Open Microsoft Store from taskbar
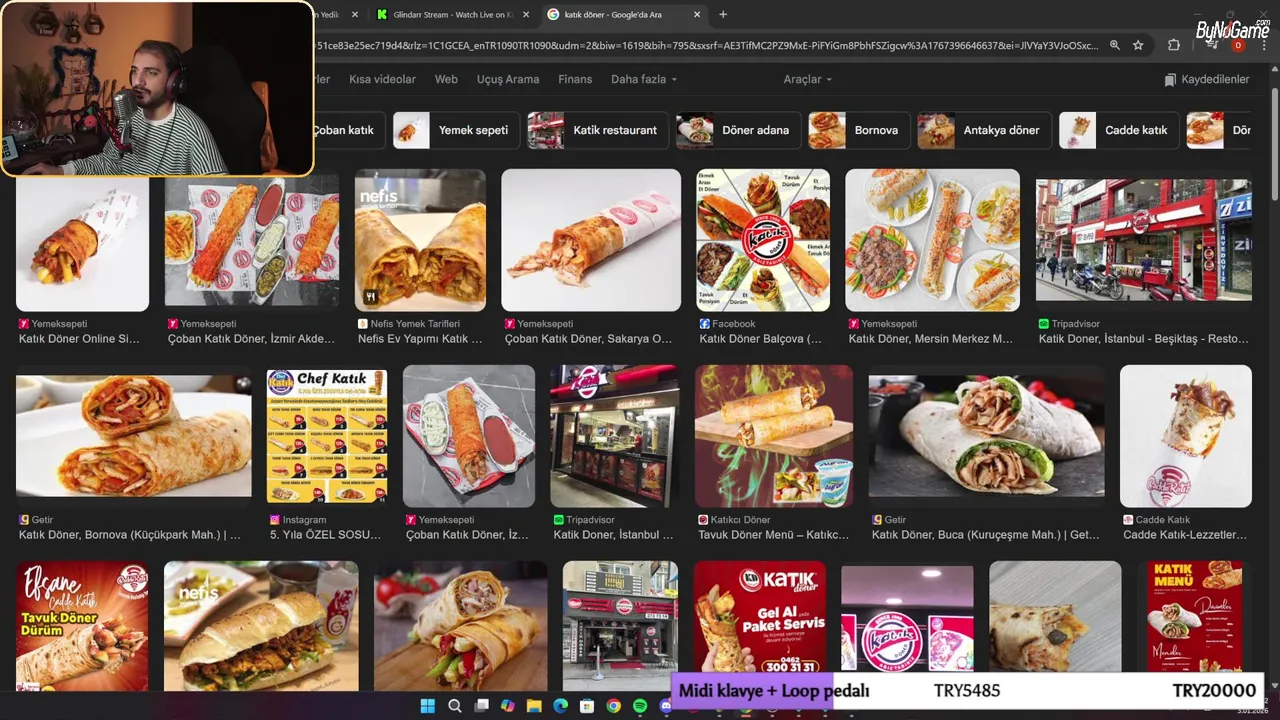 [x=587, y=706]
